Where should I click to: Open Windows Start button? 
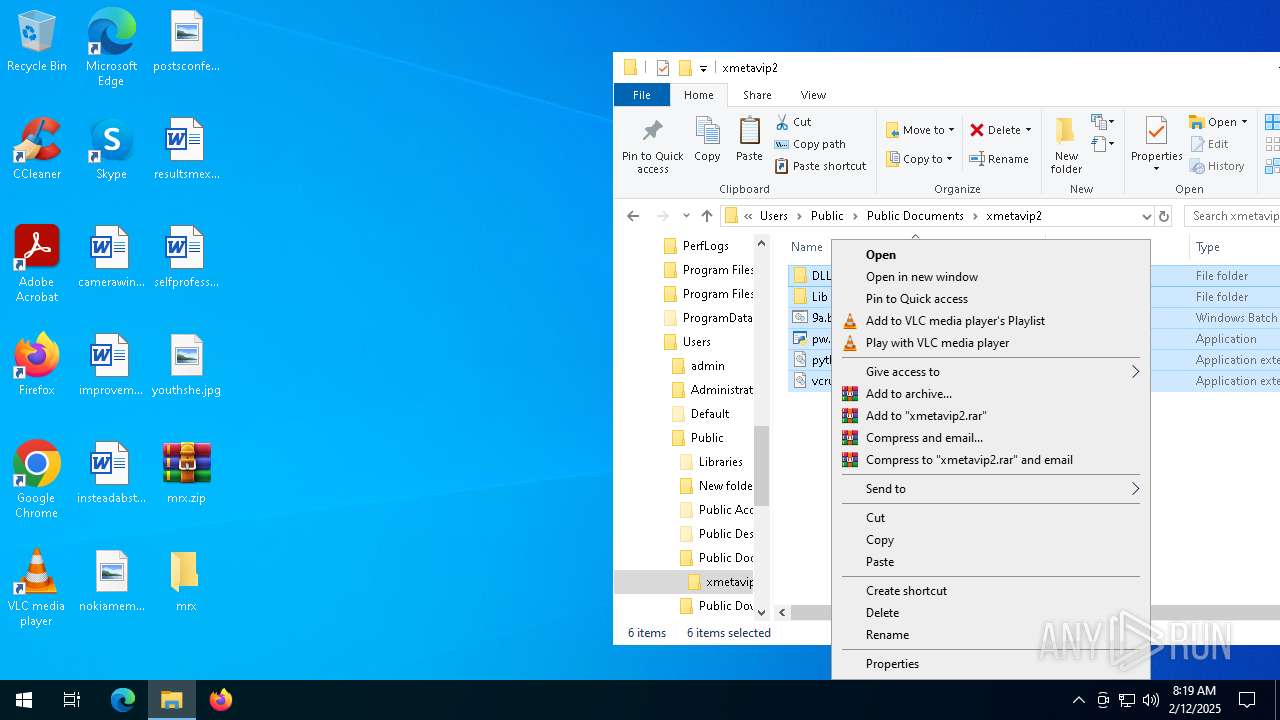coord(24,700)
